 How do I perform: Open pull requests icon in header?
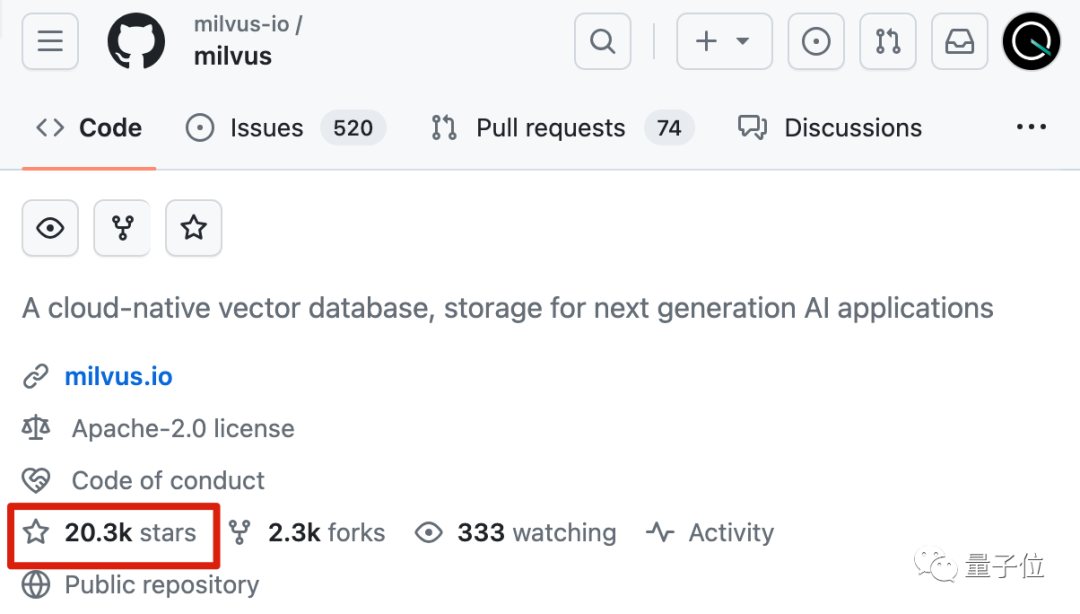point(887,41)
